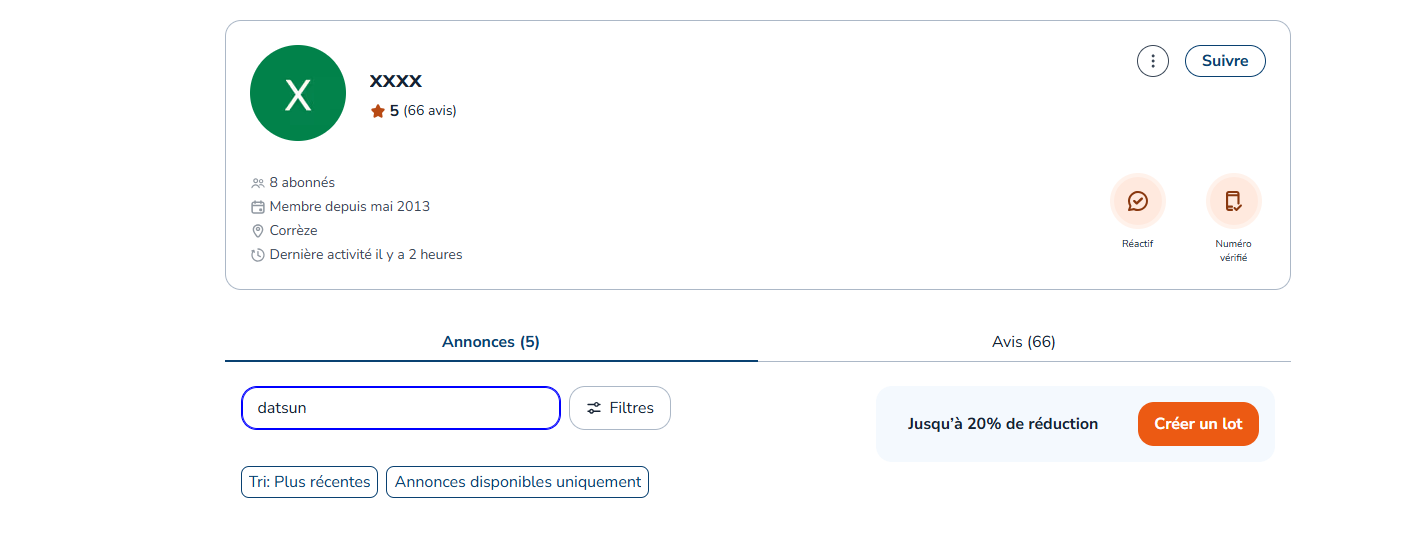Switch to the Annonces (5) tab

pos(491,342)
